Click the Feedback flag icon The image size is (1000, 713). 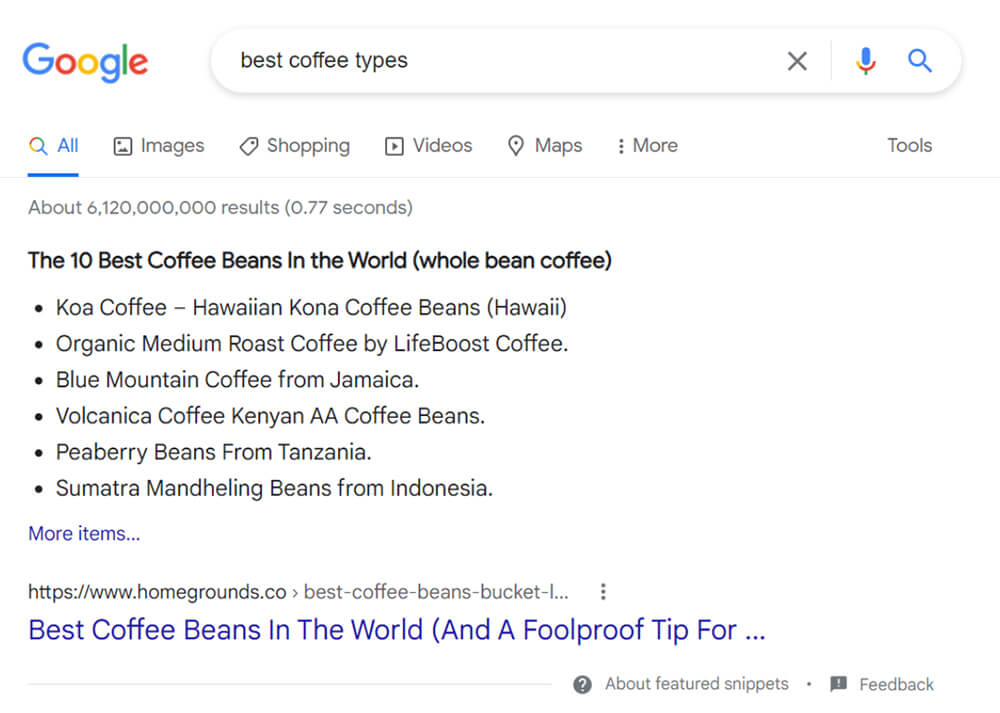click(839, 684)
